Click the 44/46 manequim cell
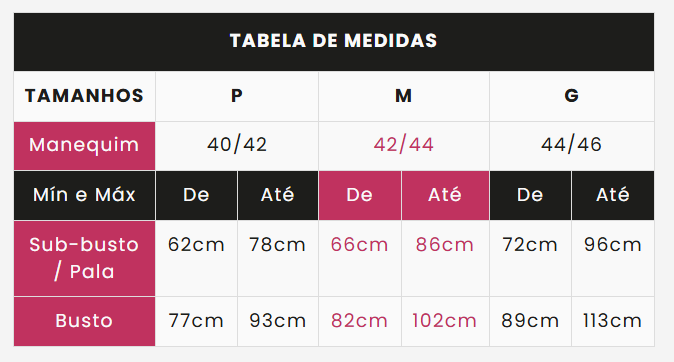This screenshot has height=362, width=674. (572, 146)
